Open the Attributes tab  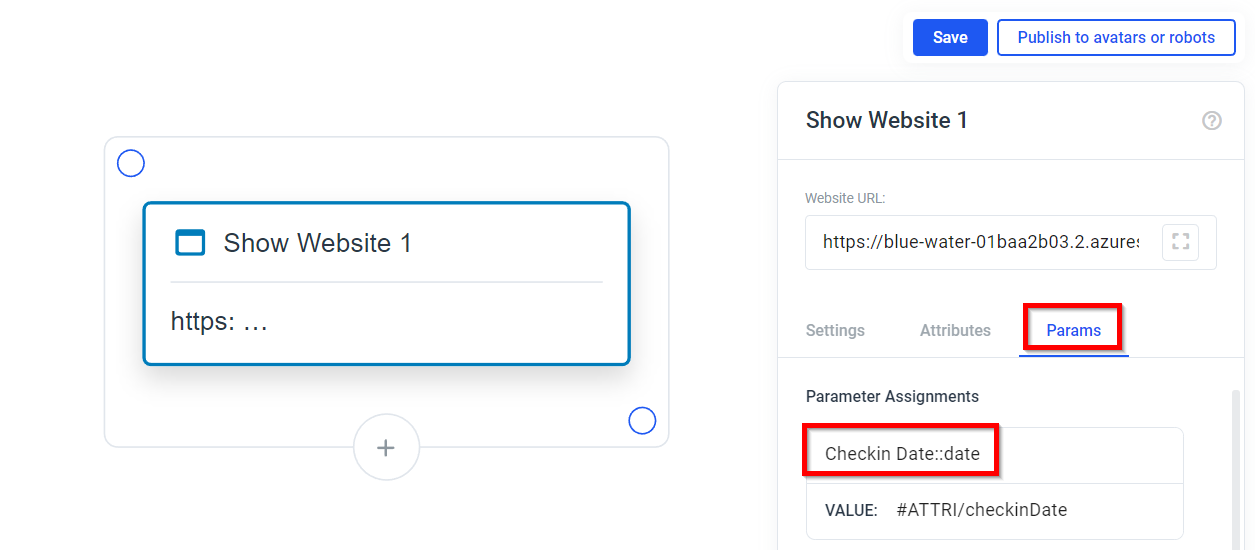tap(955, 330)
